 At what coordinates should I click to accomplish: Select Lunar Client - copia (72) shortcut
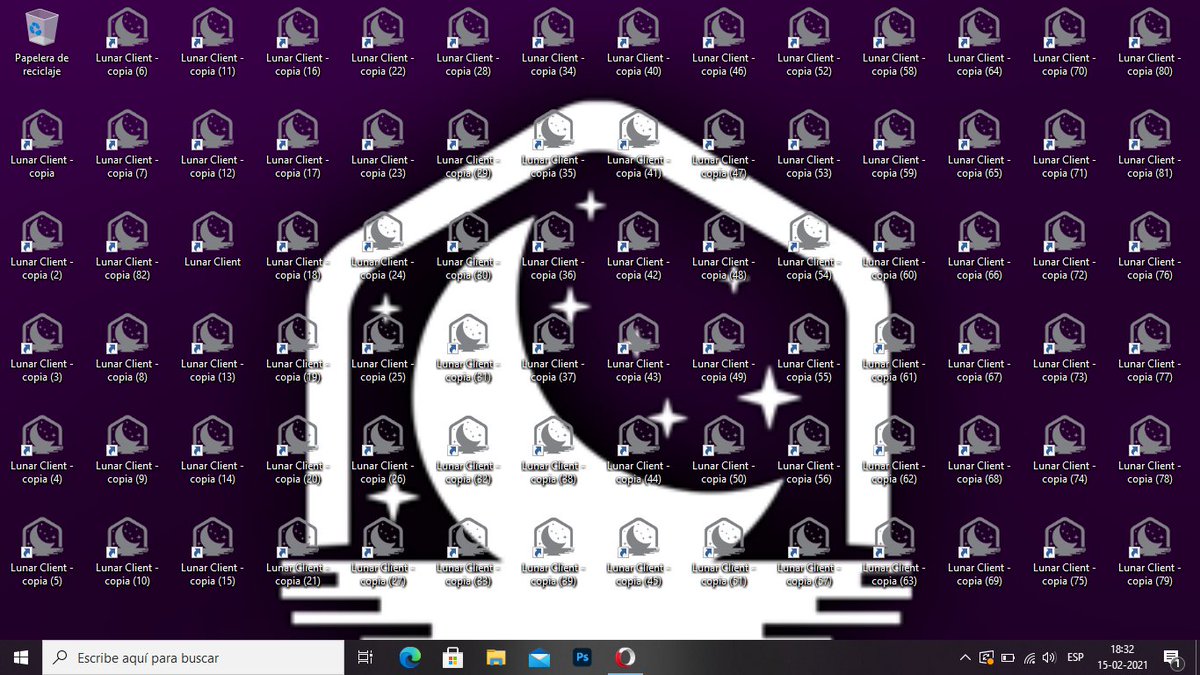pyautogui.click(x=1064, y=248)
